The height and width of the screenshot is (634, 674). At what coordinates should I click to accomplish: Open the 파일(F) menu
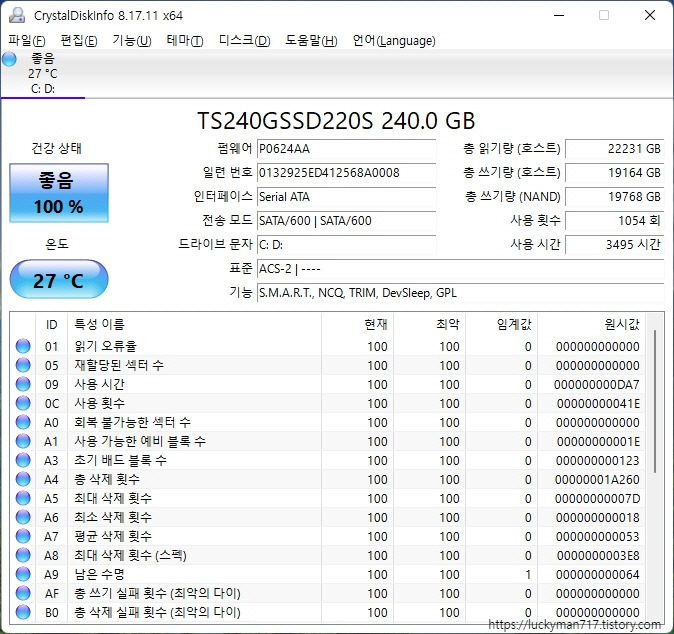tap(27, 40)
